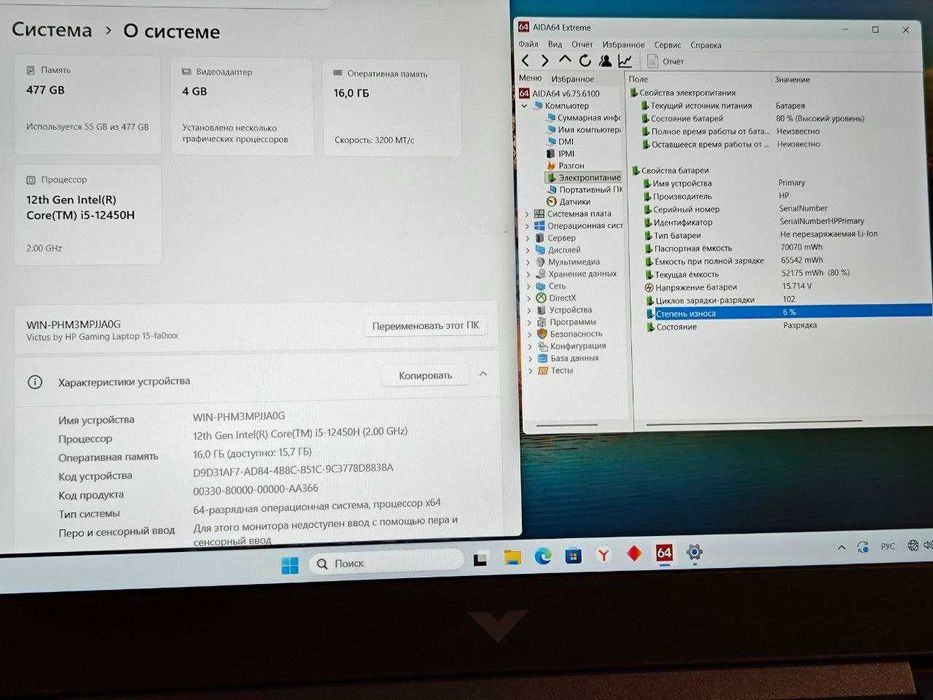
Task: Select Устройства item in the tree
Action: click(x=564, y=310)
